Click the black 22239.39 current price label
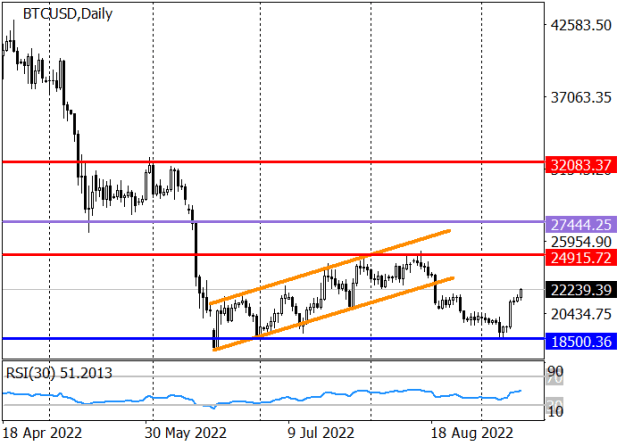625x446 pixels. click(581, 290)
